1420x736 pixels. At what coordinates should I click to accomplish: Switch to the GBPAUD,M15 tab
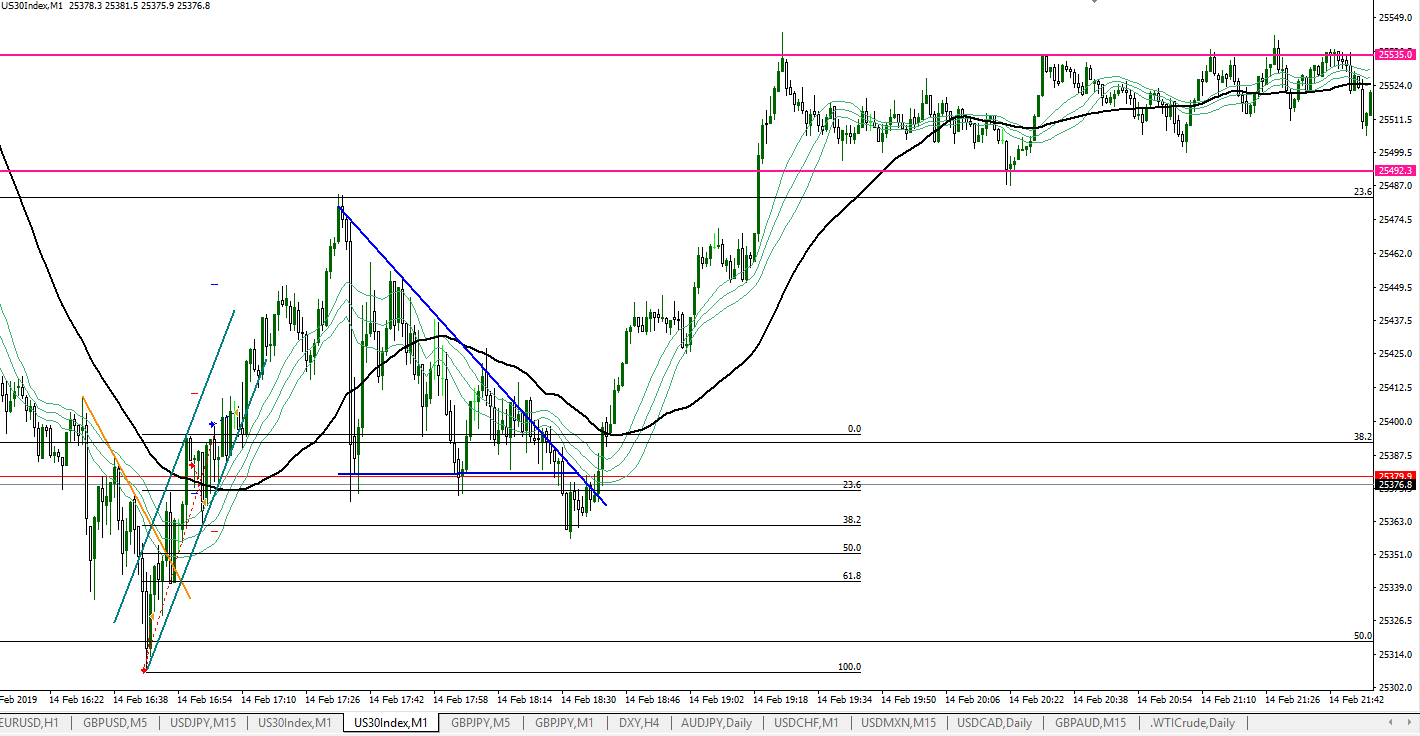[x=1088, y=723]
